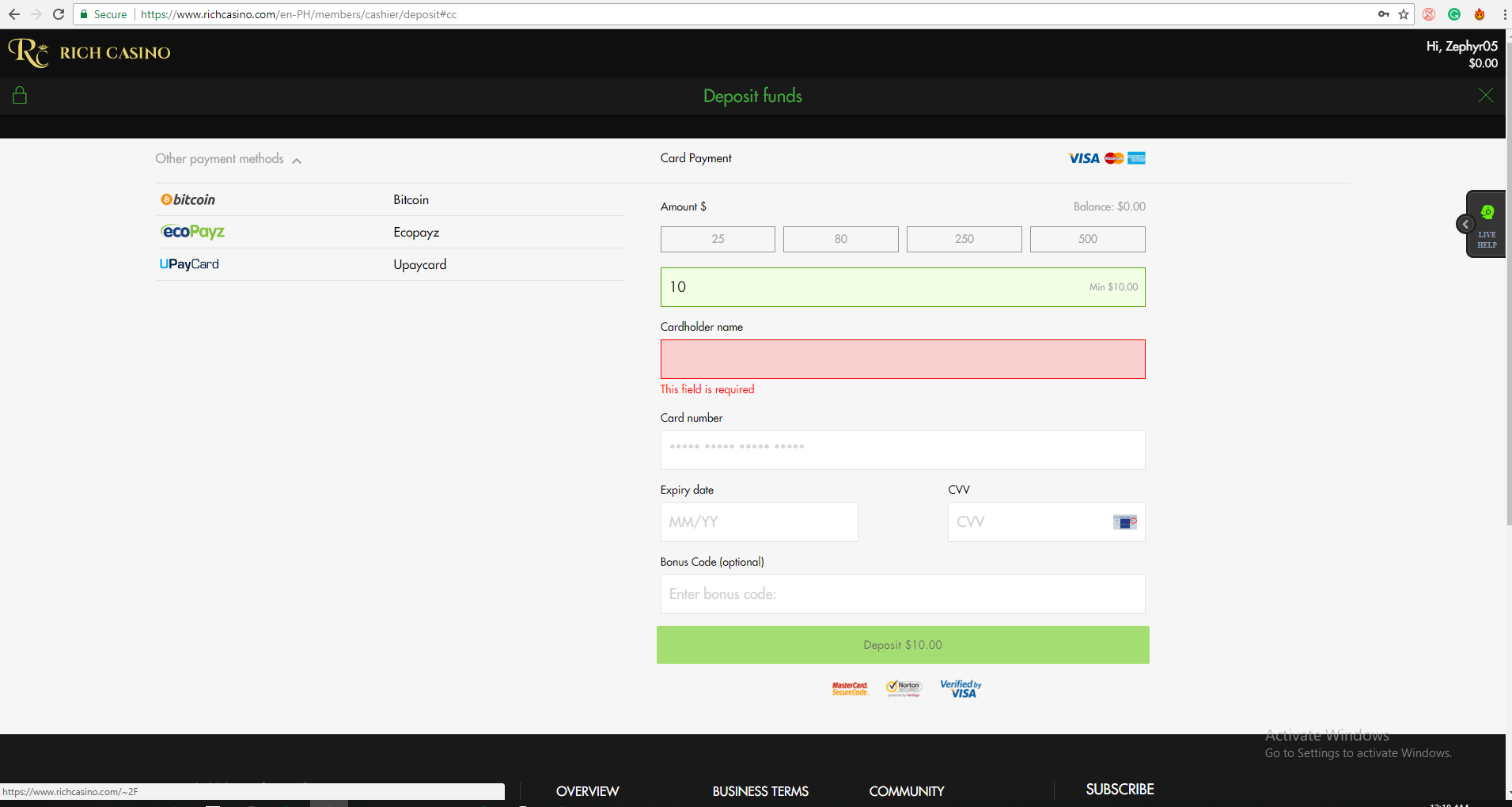Click the Norton Secured badge
This screenshot has height=807, width=1512.
pos(904,688)
